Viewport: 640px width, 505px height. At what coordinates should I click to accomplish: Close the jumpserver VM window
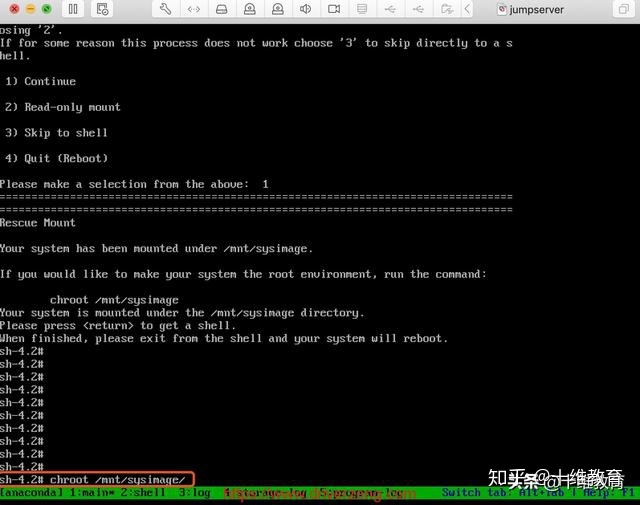coord(14,9)
